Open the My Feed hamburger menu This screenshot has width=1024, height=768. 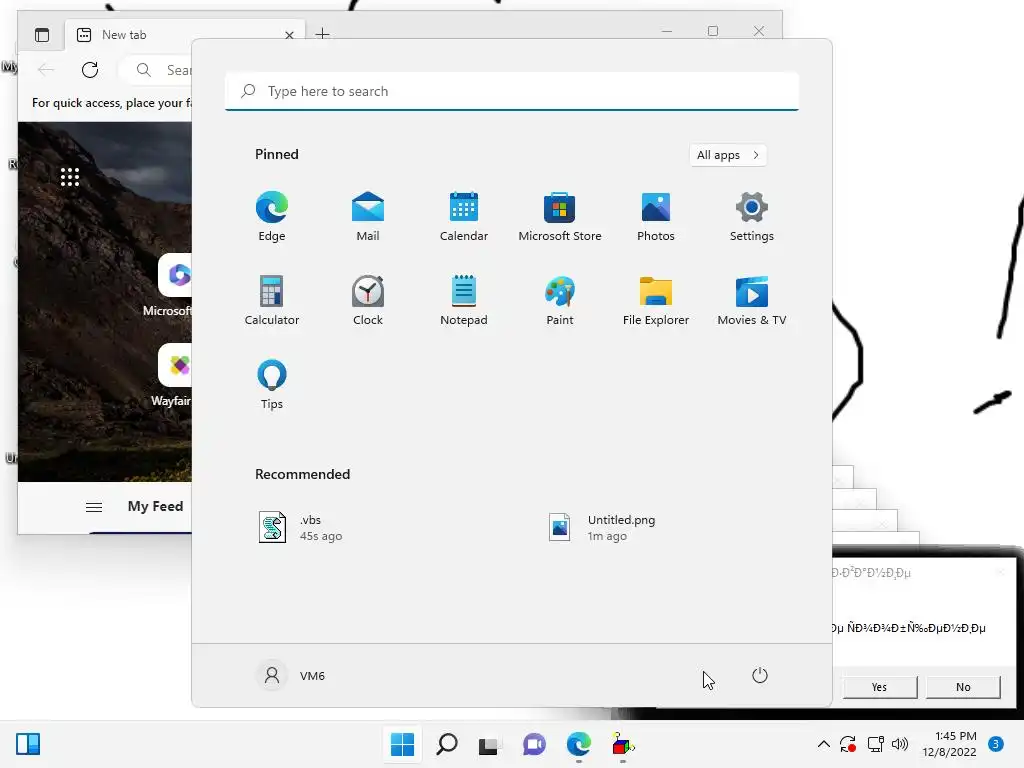(94, 507)
